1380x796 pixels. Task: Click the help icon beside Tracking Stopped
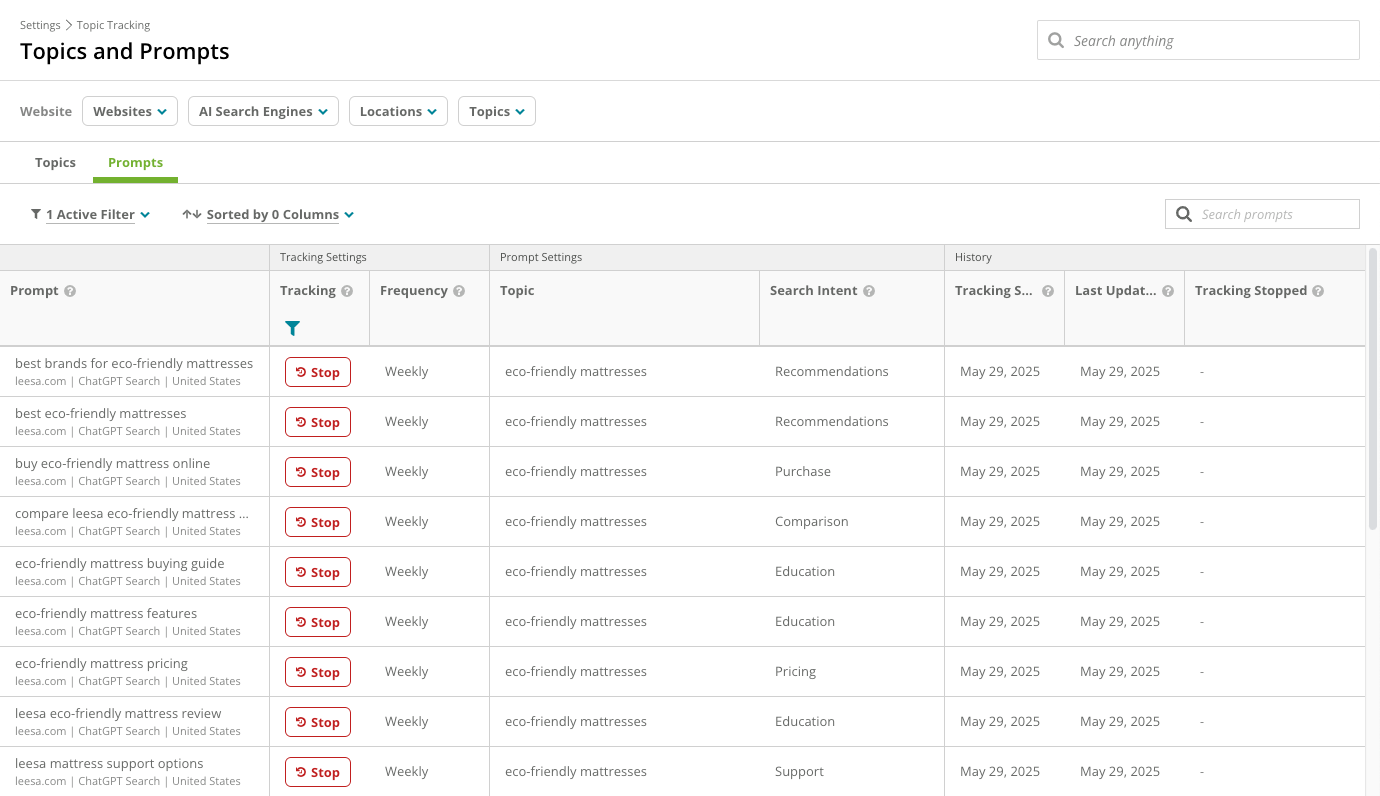[1318, 291]
